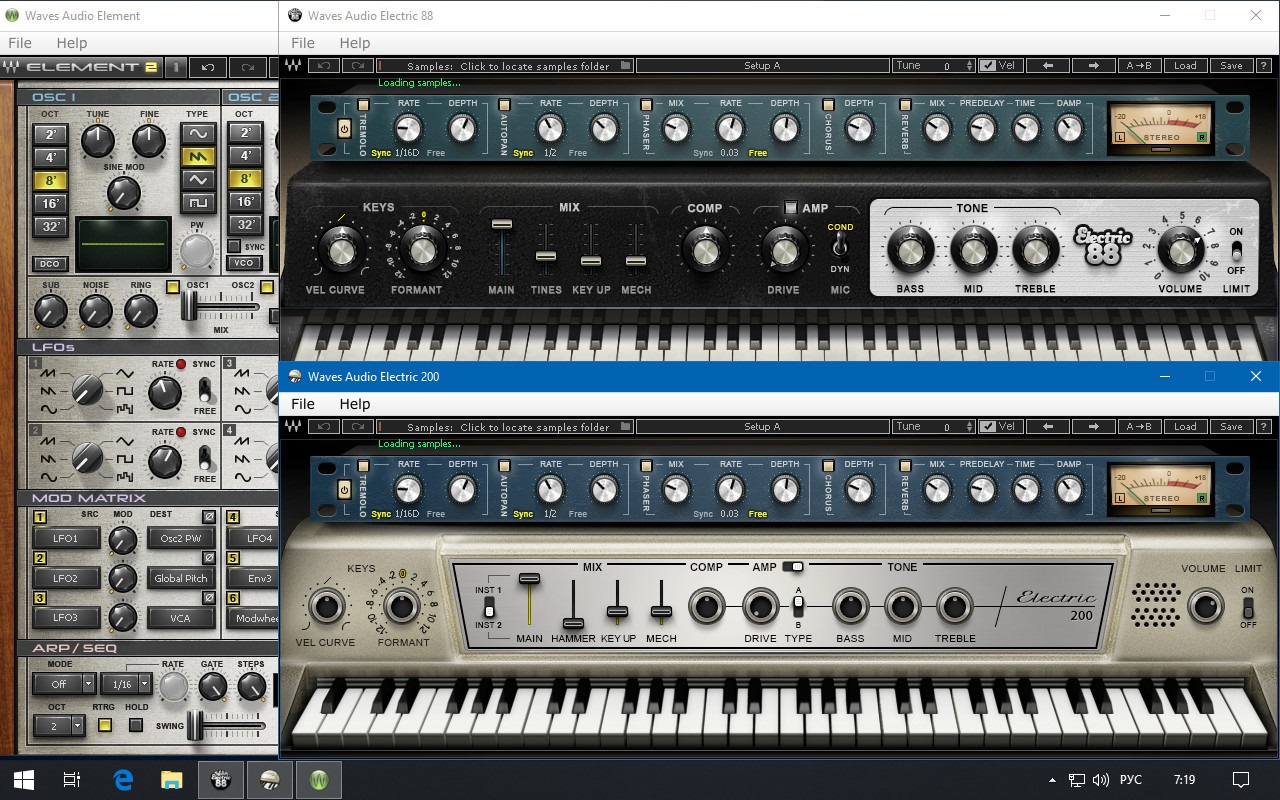This screenshot has height=800, width=1280.
Task: Click the effects rack power button in Electric 88
Action: (x=344, y=129)
